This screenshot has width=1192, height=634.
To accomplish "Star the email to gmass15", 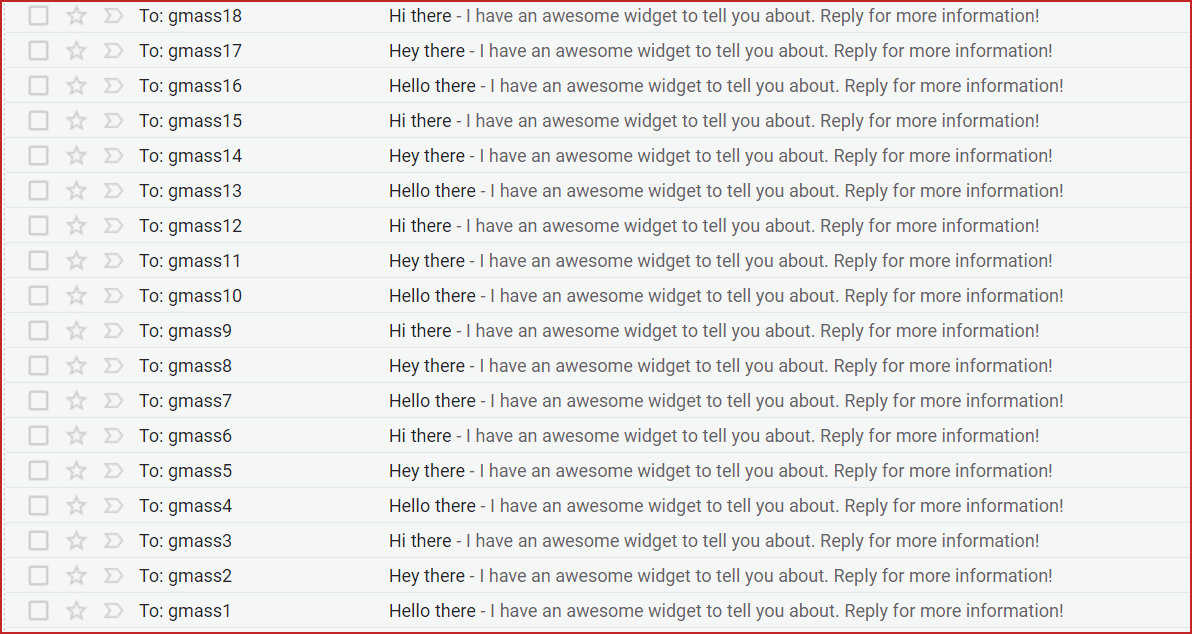I will (x=76, y=121).
